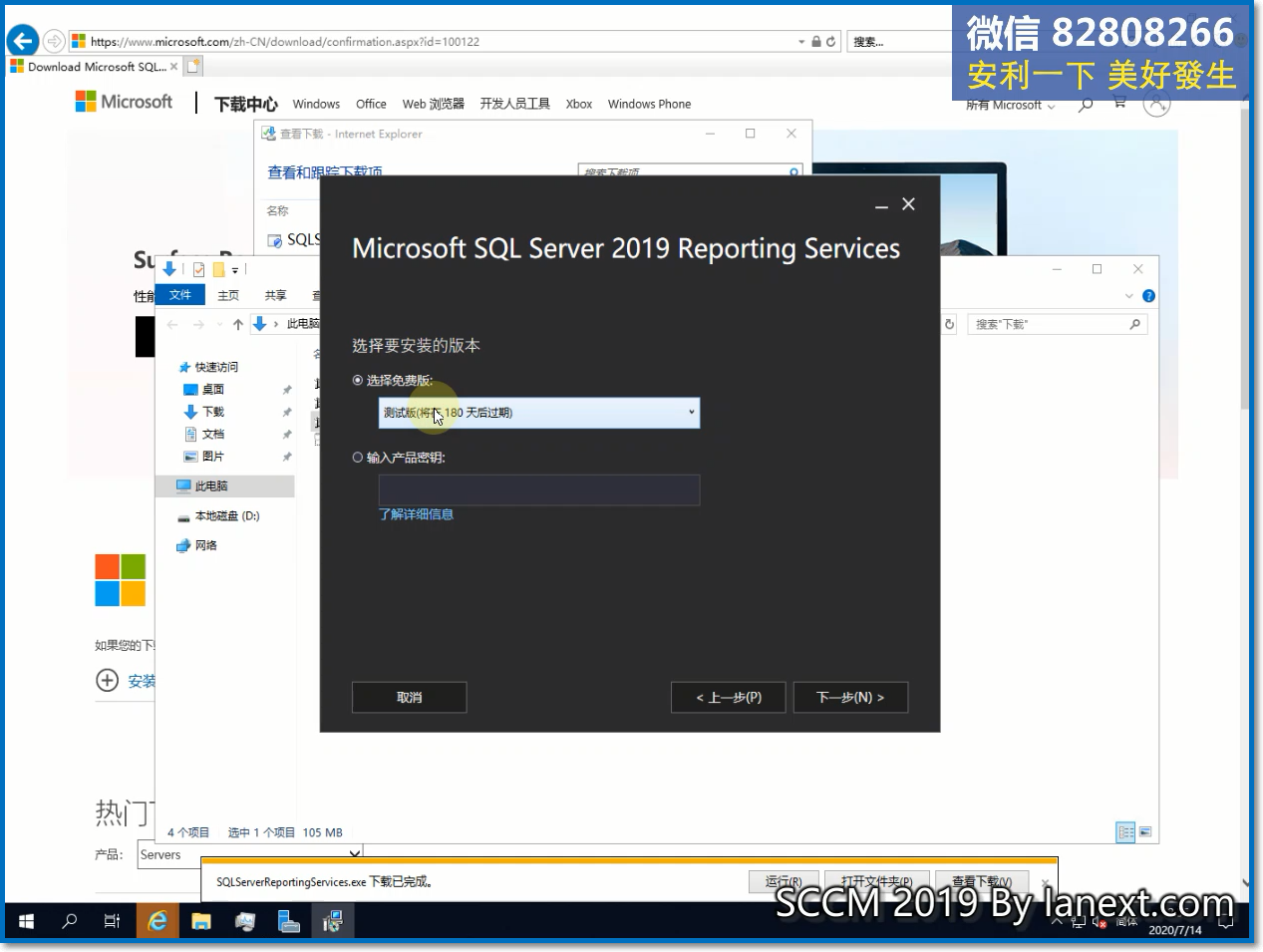Click Internet Explorer taskbar icon

click(x=158, y=921)
